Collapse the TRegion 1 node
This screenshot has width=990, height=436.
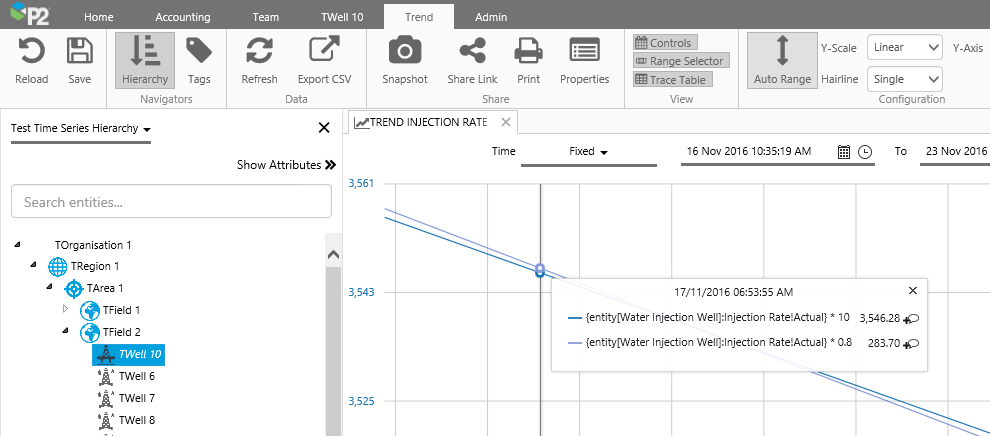33,266
